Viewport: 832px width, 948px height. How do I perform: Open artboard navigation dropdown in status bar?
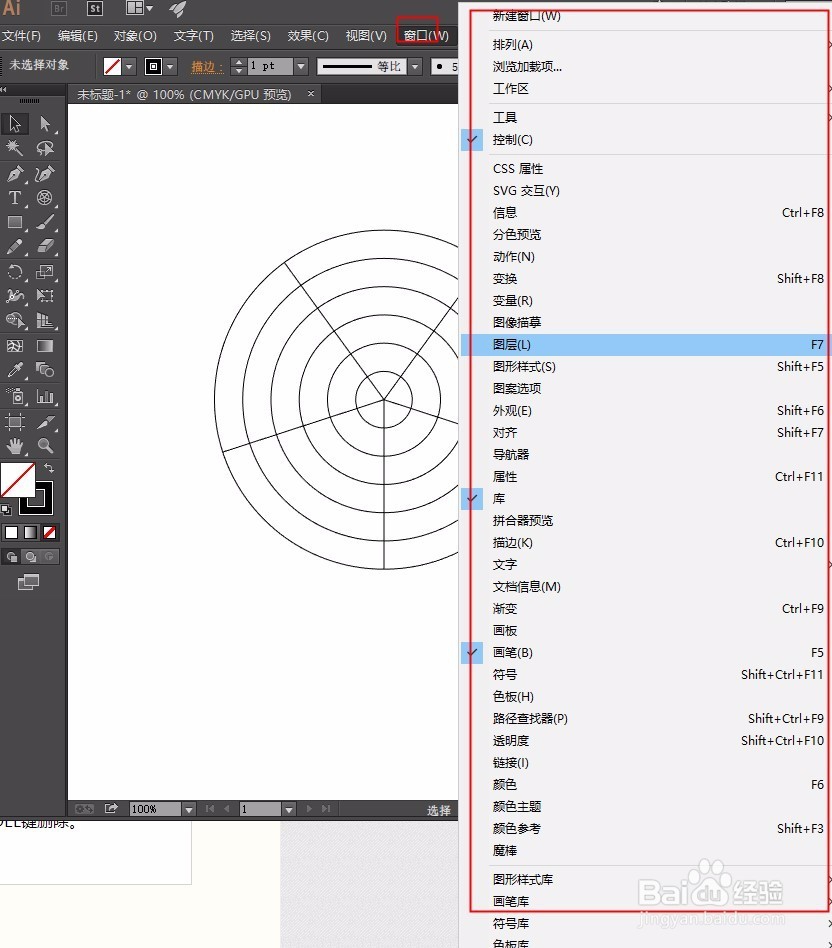click(288, 809)
